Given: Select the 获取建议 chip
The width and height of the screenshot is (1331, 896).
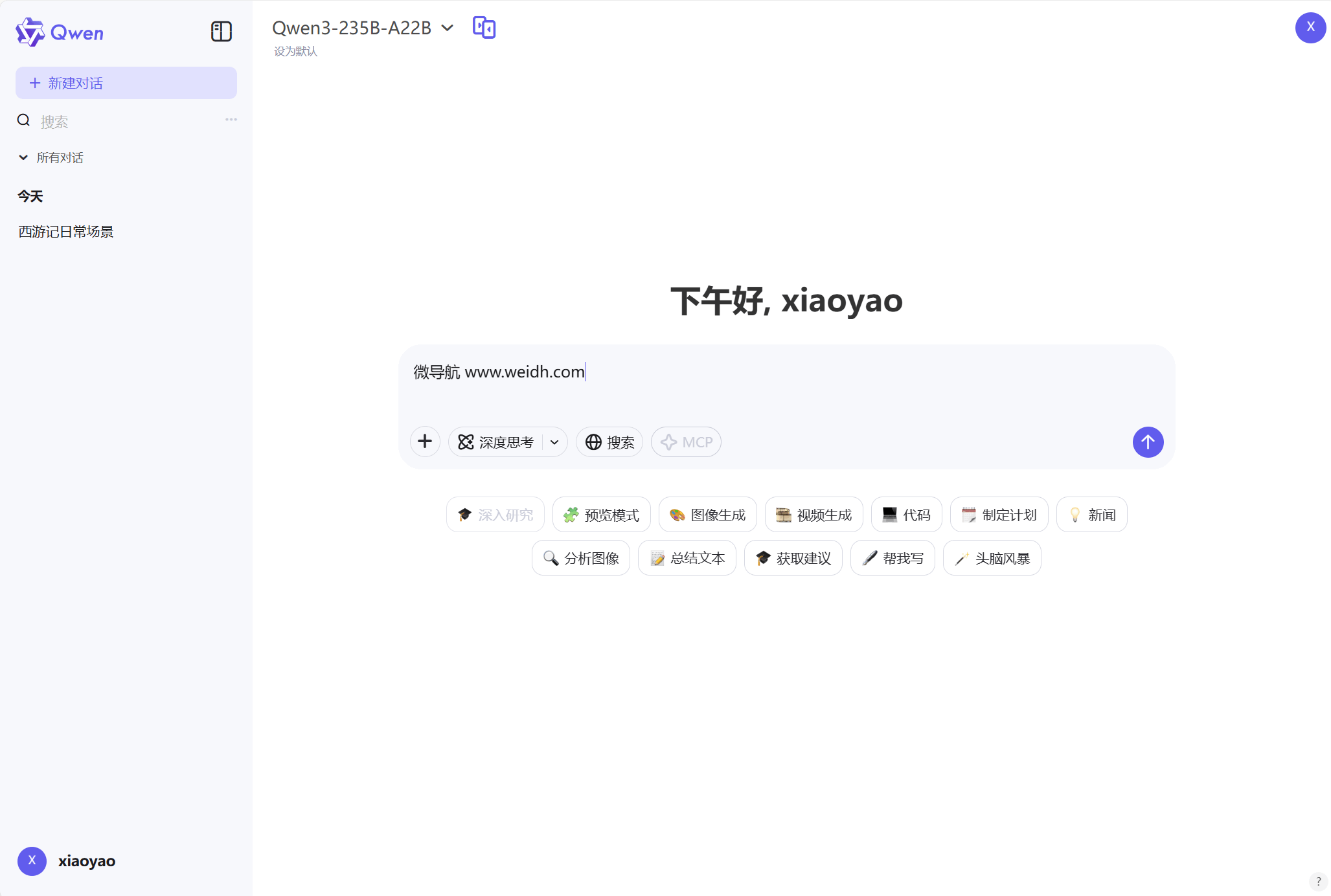Looking at the screenshot, I should point(793,558).
